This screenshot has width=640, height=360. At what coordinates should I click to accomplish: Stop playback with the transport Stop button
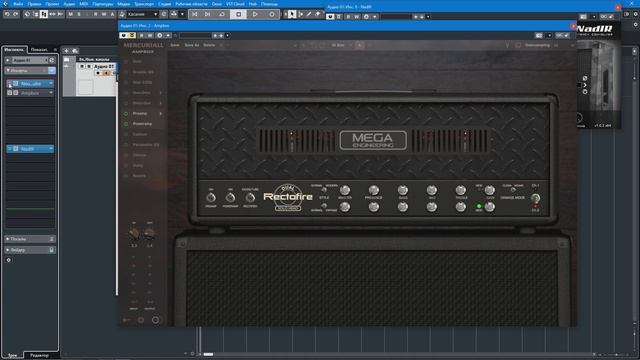point(238,14)
